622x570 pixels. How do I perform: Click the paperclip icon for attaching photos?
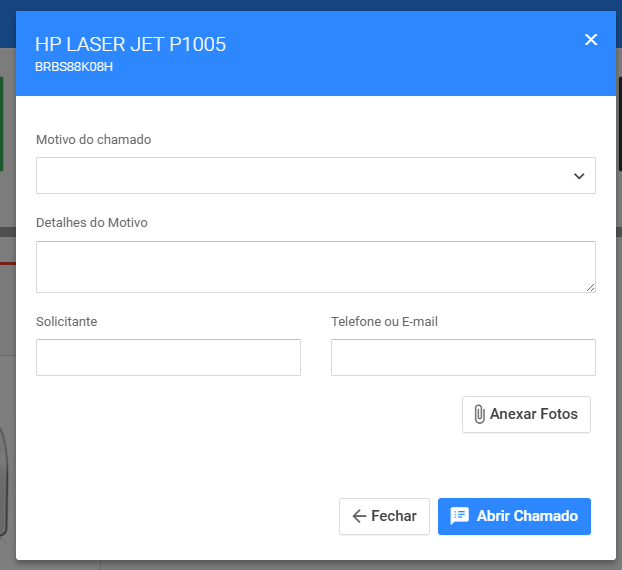(479, 415)
